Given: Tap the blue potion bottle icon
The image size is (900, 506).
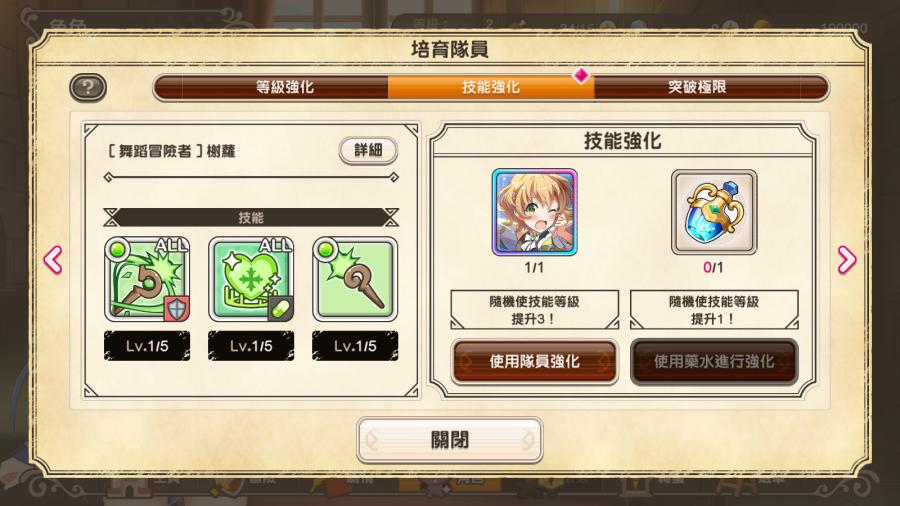Looking at the screenshot, I should [714, 212].
